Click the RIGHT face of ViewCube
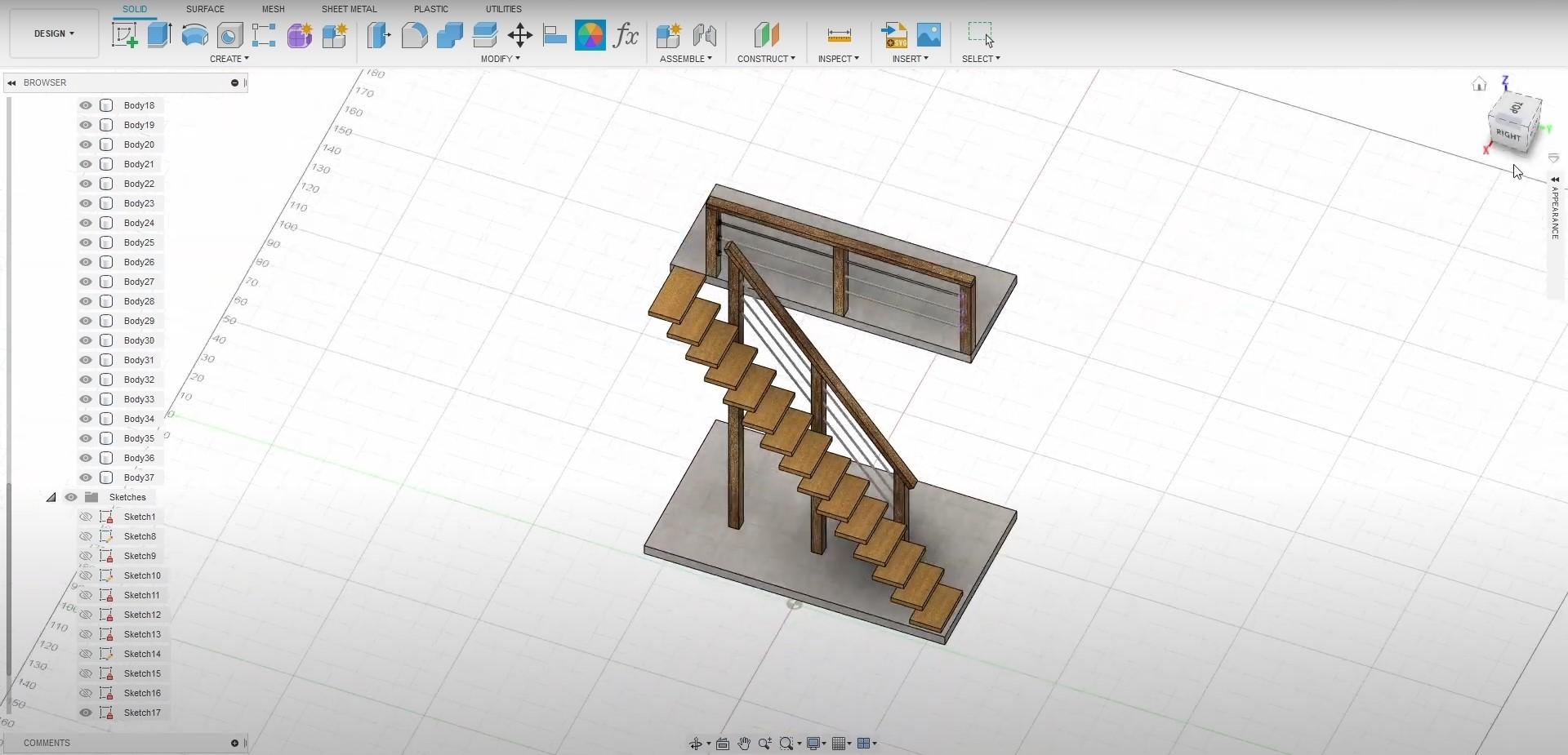The width and height of the screenshot is (1568, 755). pyautogui.click(x=1508, y=135)
